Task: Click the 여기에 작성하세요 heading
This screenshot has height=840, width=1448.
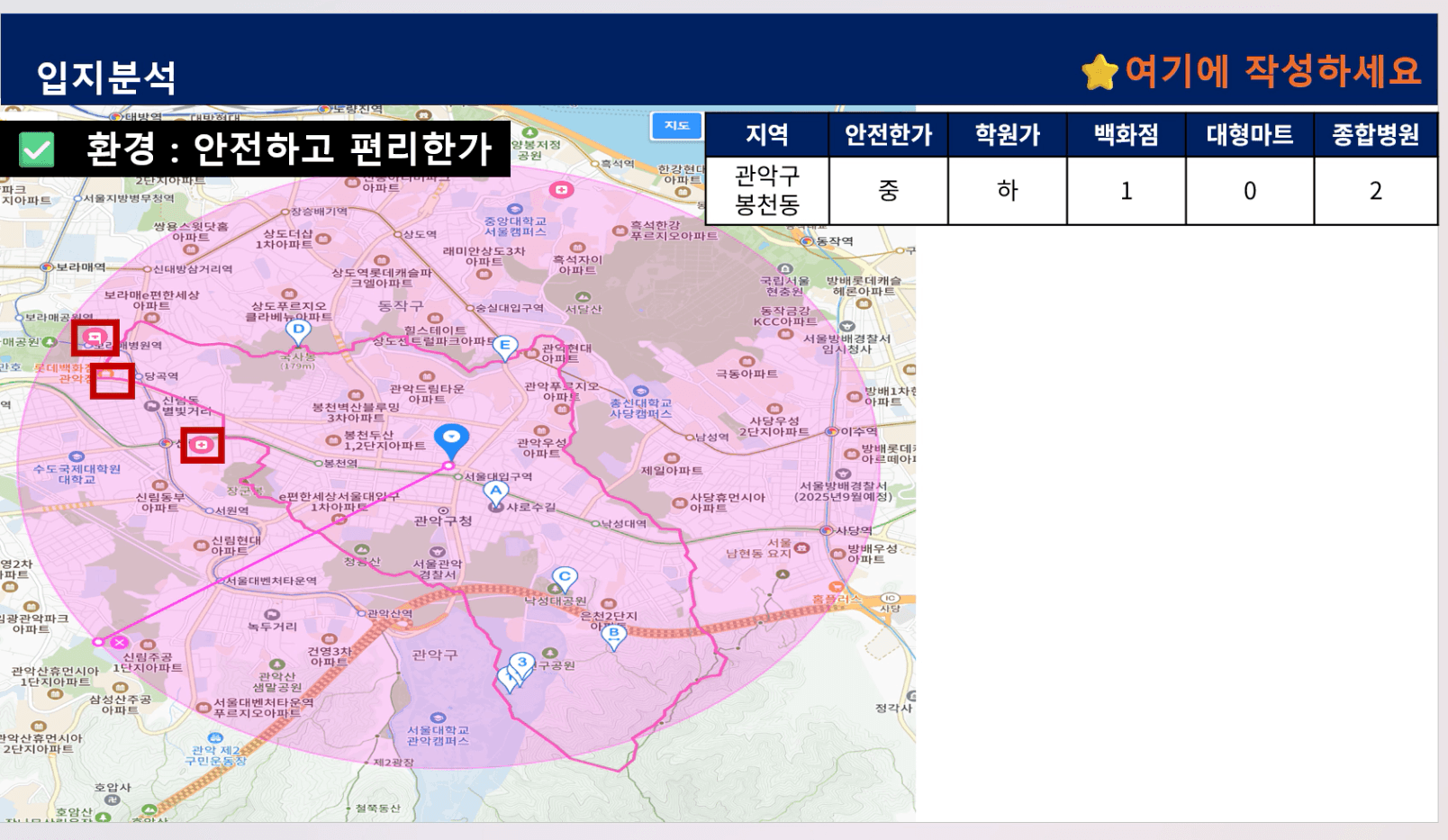Action: (1272, 71)
